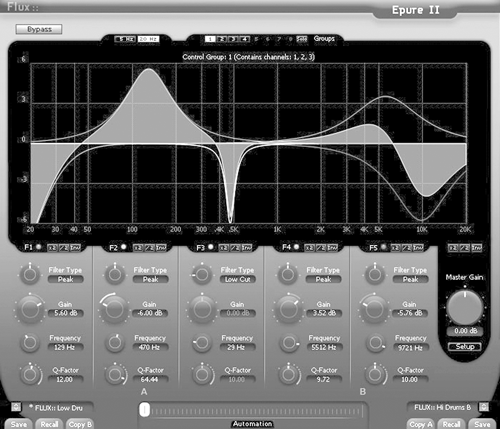500x429 pixels.
Task: Click the Copy B button
Action: [x=79, y=424]
